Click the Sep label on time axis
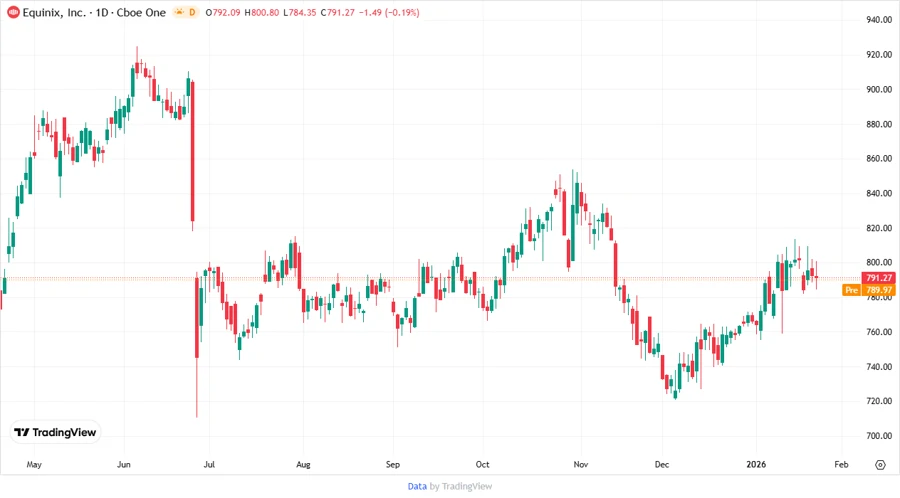This screenshot has width=900, height=498. point(393,464)
